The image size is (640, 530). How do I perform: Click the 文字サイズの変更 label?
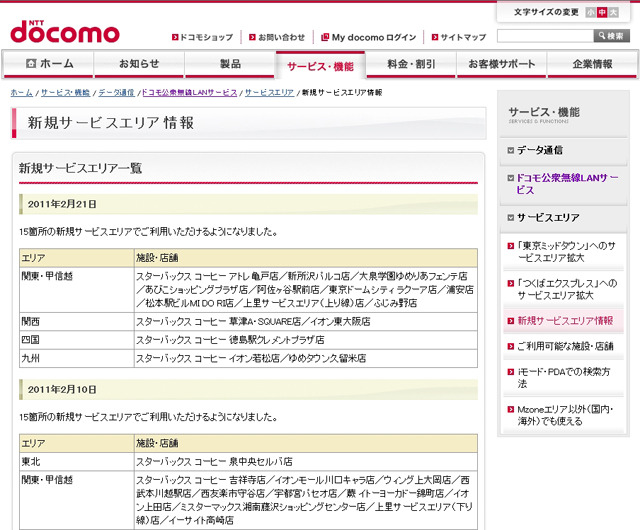pos(546,12)
